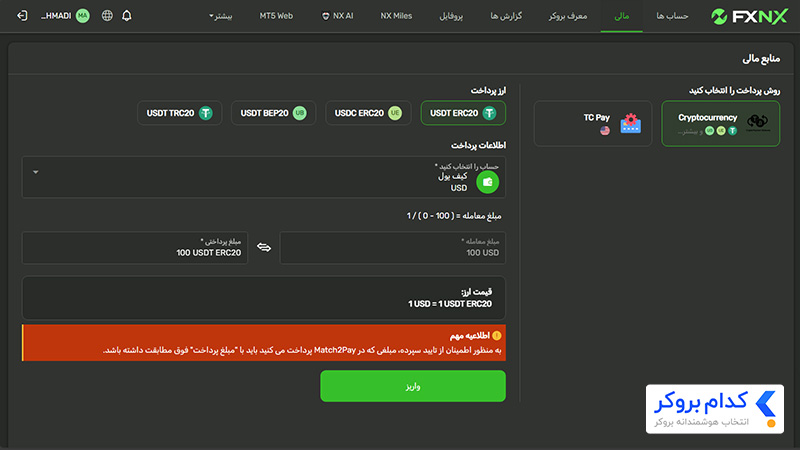Viewport: 800px width, 450px height.
Task: Click the HMADI username
Action: 56,16
